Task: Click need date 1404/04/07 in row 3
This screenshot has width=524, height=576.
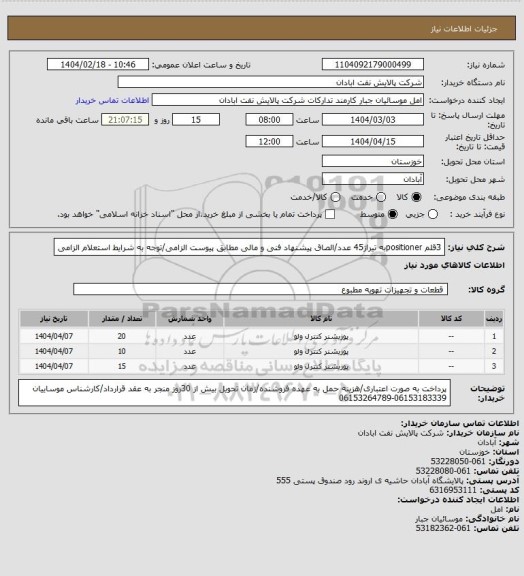Action: pyautogui.click(x=54, y=366)
